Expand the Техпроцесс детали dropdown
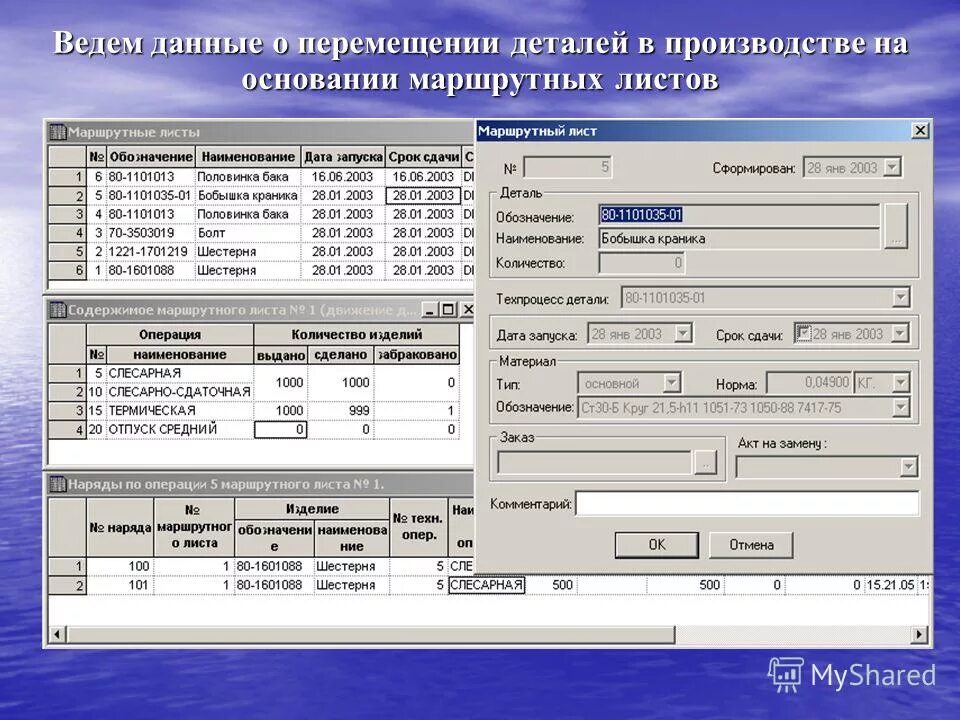960x720 pixels. point(900,296)
